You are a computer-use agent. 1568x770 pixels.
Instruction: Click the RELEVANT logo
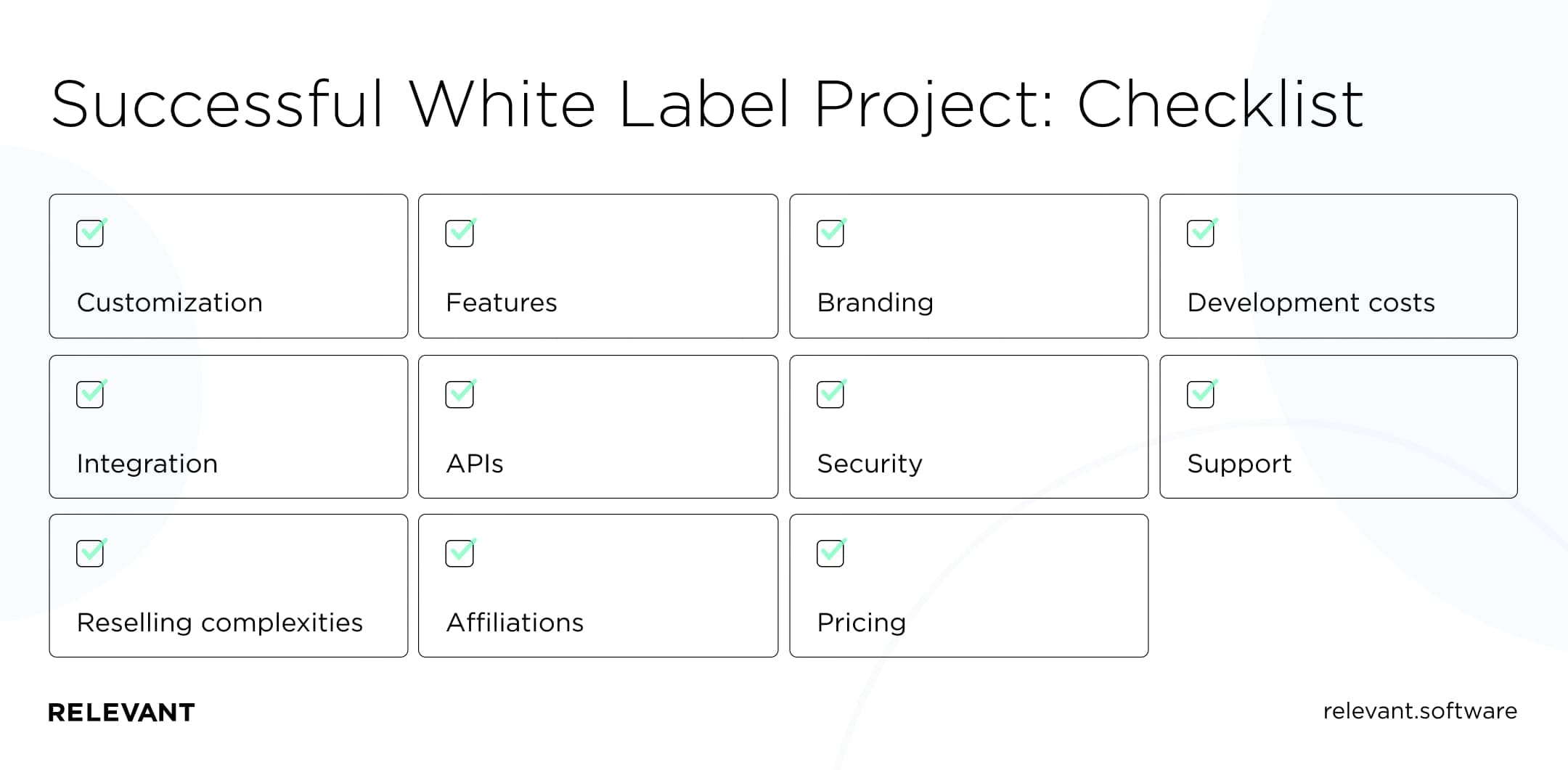(x=121, y=713)
